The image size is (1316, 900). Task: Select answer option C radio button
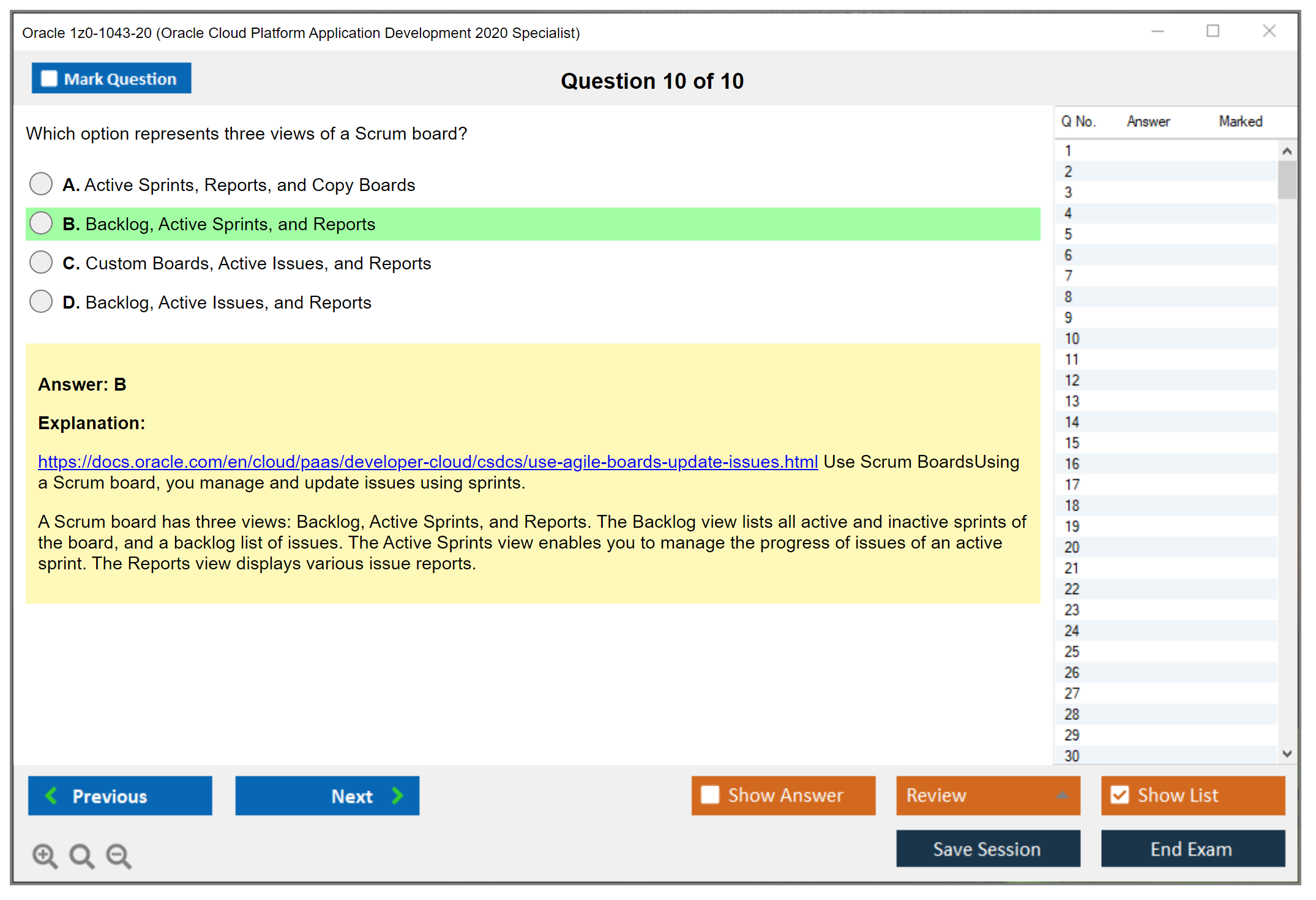click(x=40, y=262)
